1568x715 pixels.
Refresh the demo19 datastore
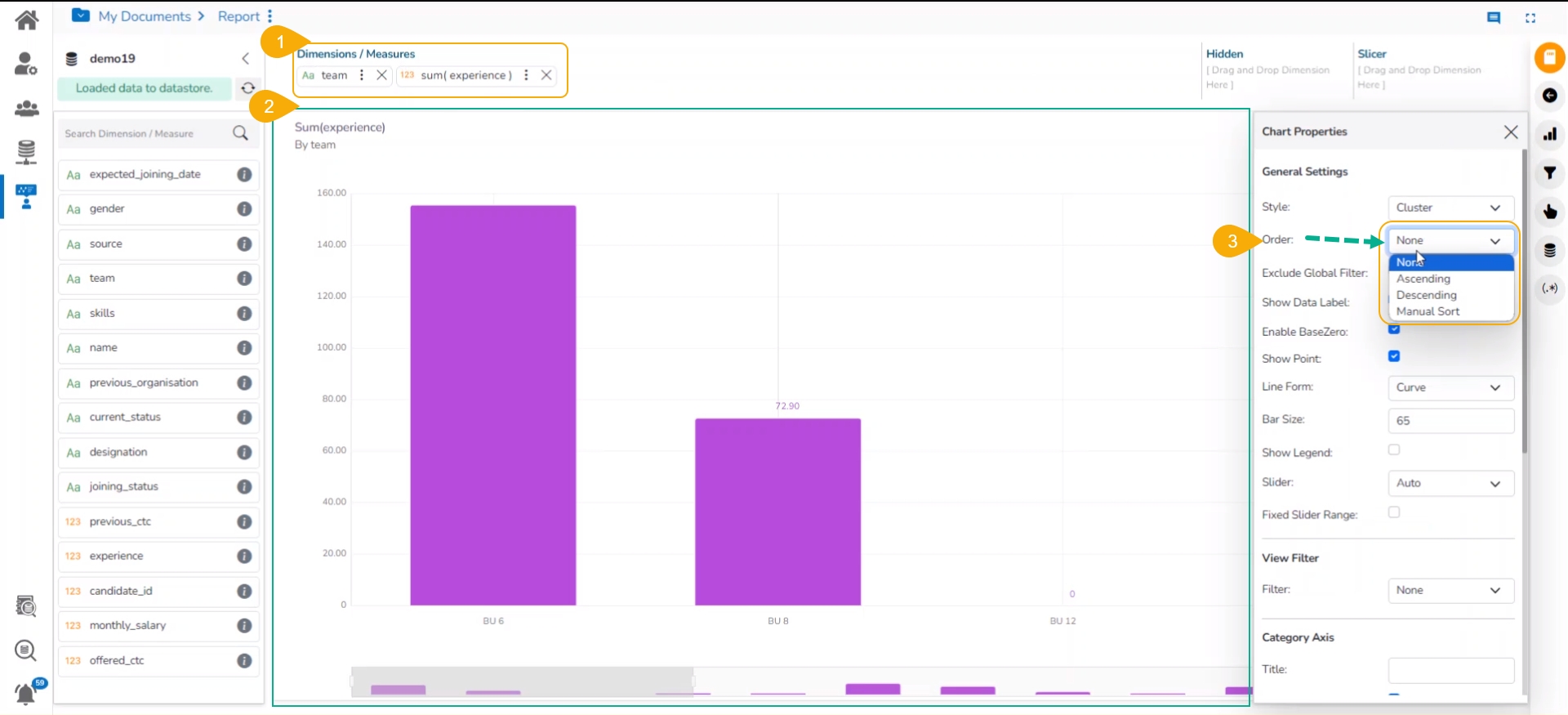pos(248,88)
